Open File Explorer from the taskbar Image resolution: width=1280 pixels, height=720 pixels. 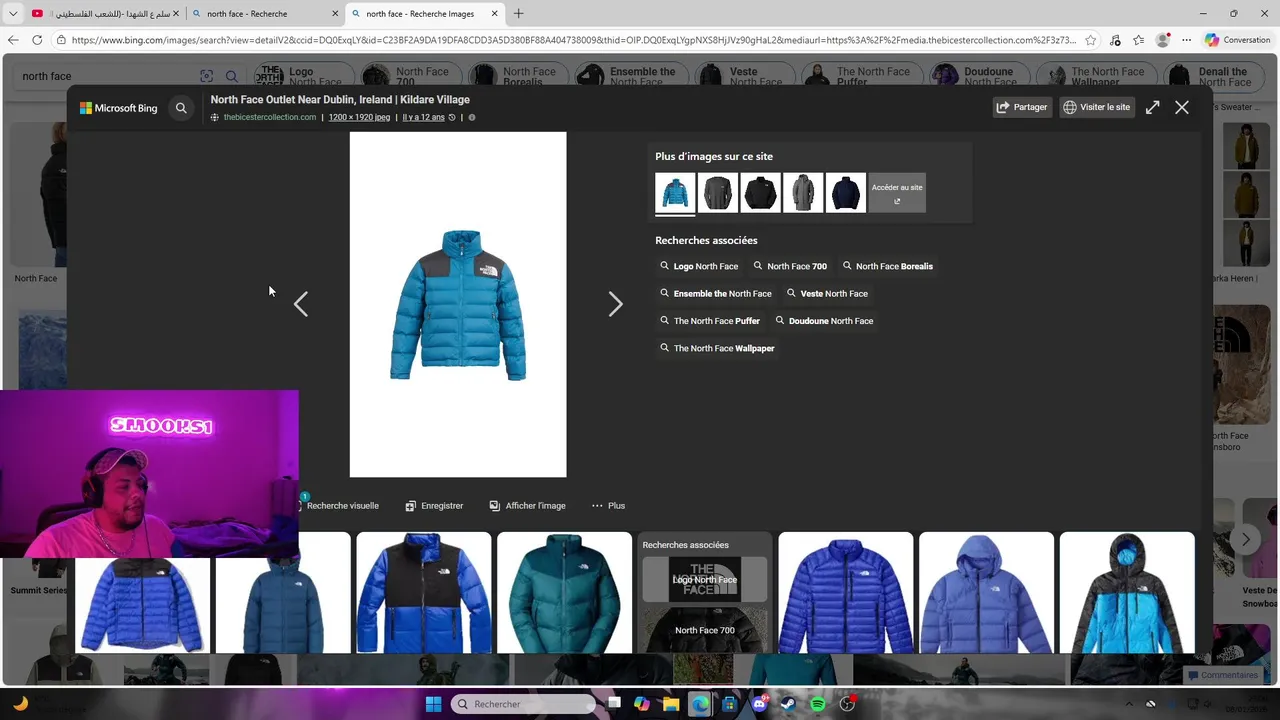[671, 704]
